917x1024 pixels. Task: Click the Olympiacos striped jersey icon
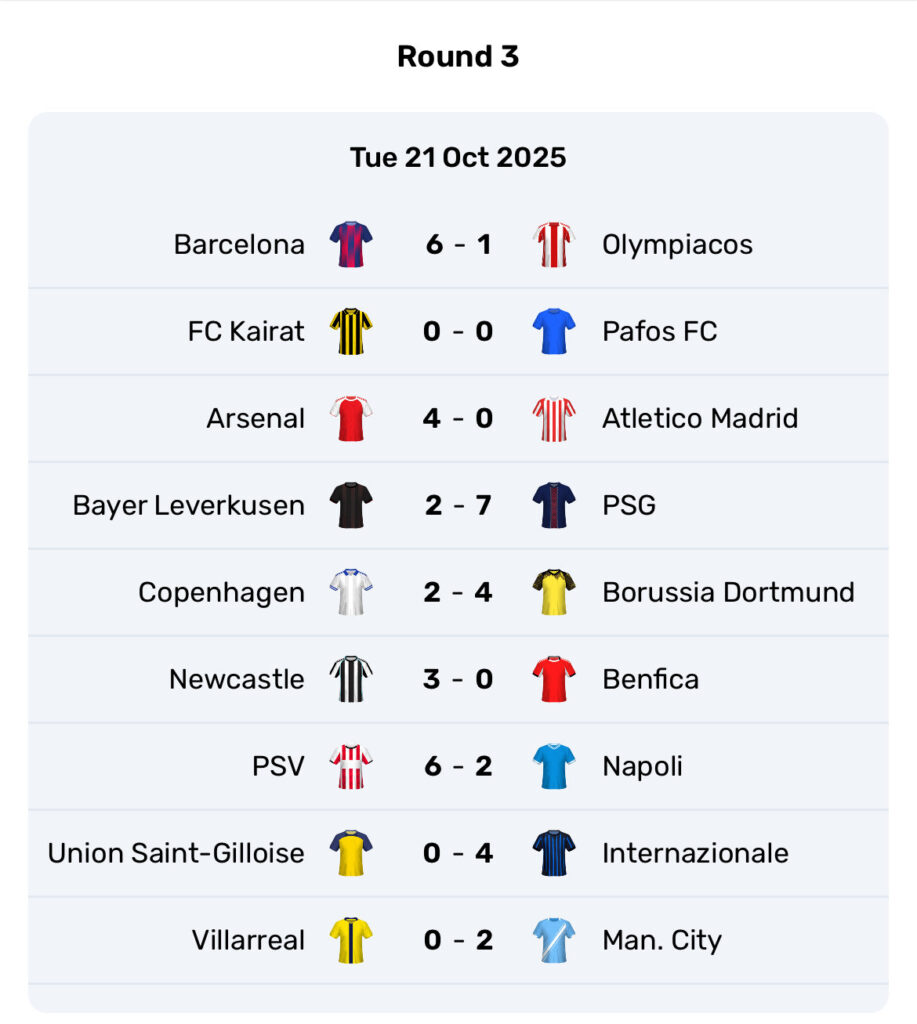coord(554,245)
